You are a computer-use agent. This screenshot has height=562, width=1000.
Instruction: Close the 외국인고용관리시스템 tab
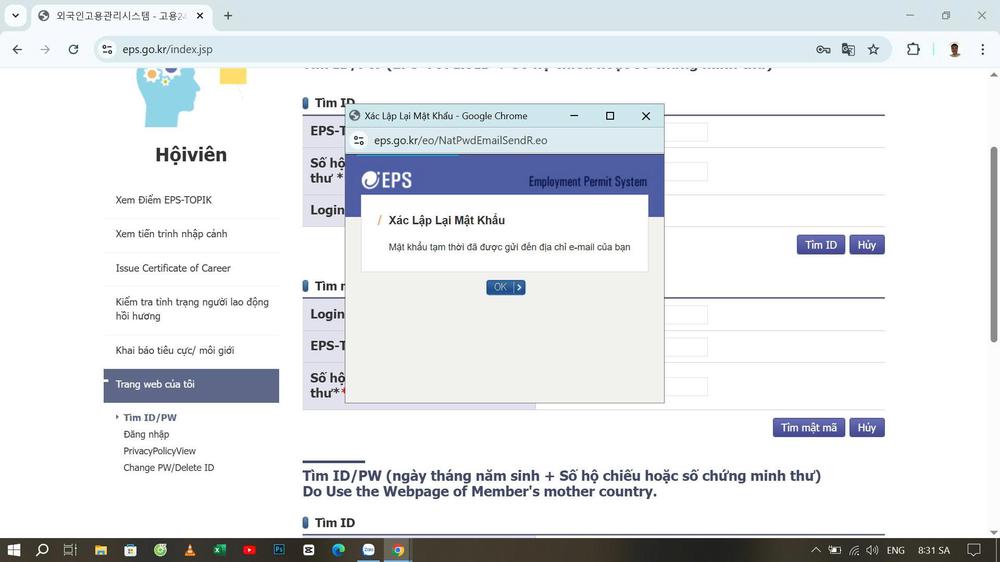click(x=200, y=15)
